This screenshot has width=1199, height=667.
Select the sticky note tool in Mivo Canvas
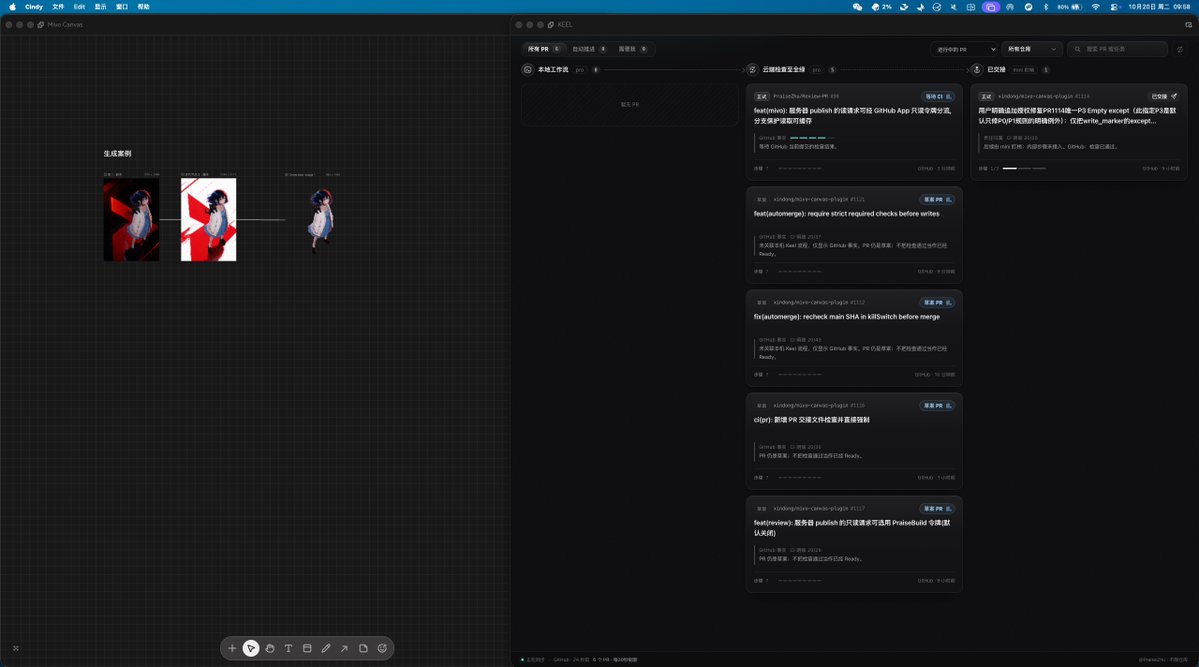point(363,649)
